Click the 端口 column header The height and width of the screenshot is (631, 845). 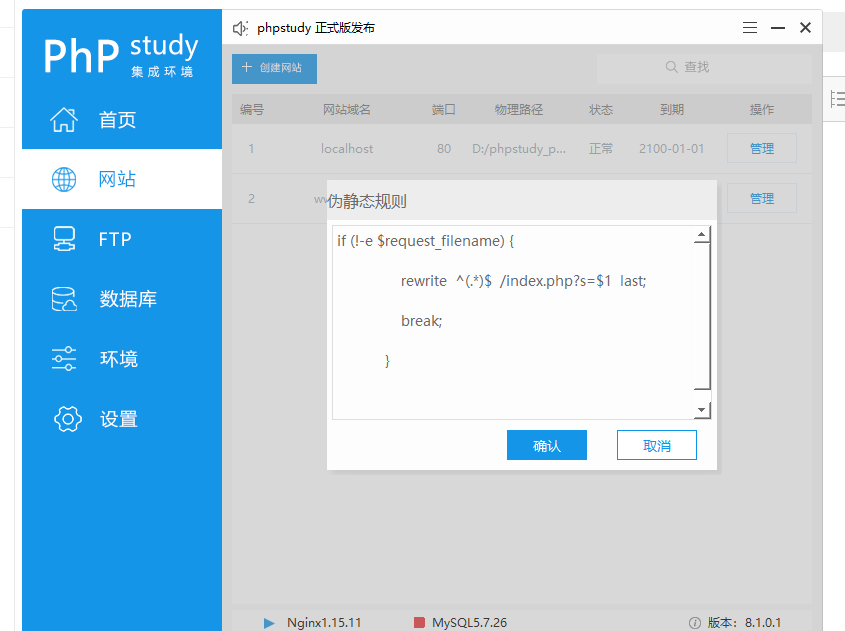coord(444,109)
